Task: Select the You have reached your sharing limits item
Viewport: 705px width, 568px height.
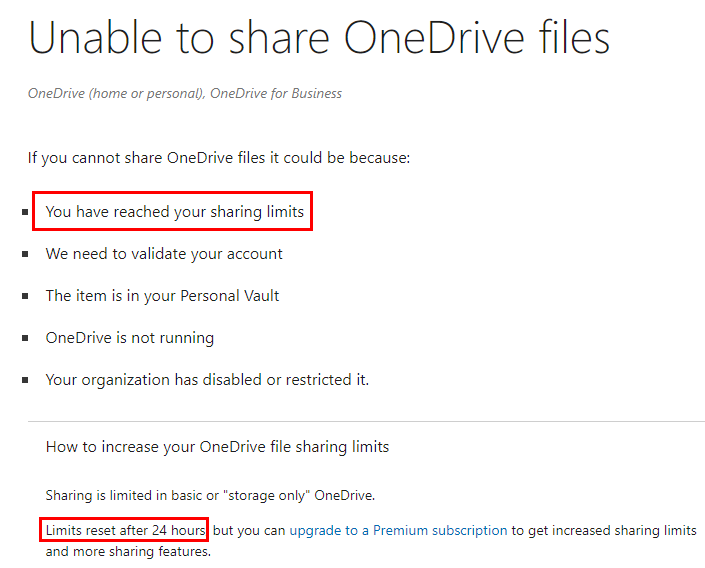Action: (174, 212)
